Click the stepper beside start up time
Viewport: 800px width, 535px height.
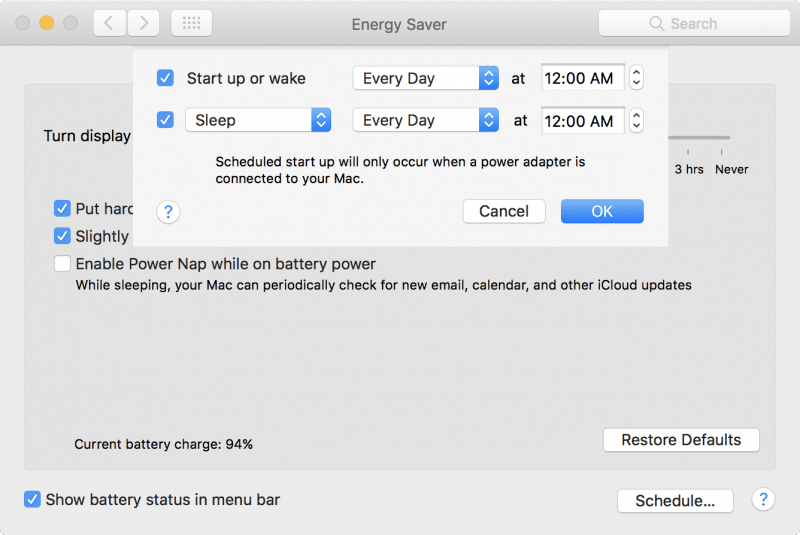pyautogui.click(x=636, y=78)
